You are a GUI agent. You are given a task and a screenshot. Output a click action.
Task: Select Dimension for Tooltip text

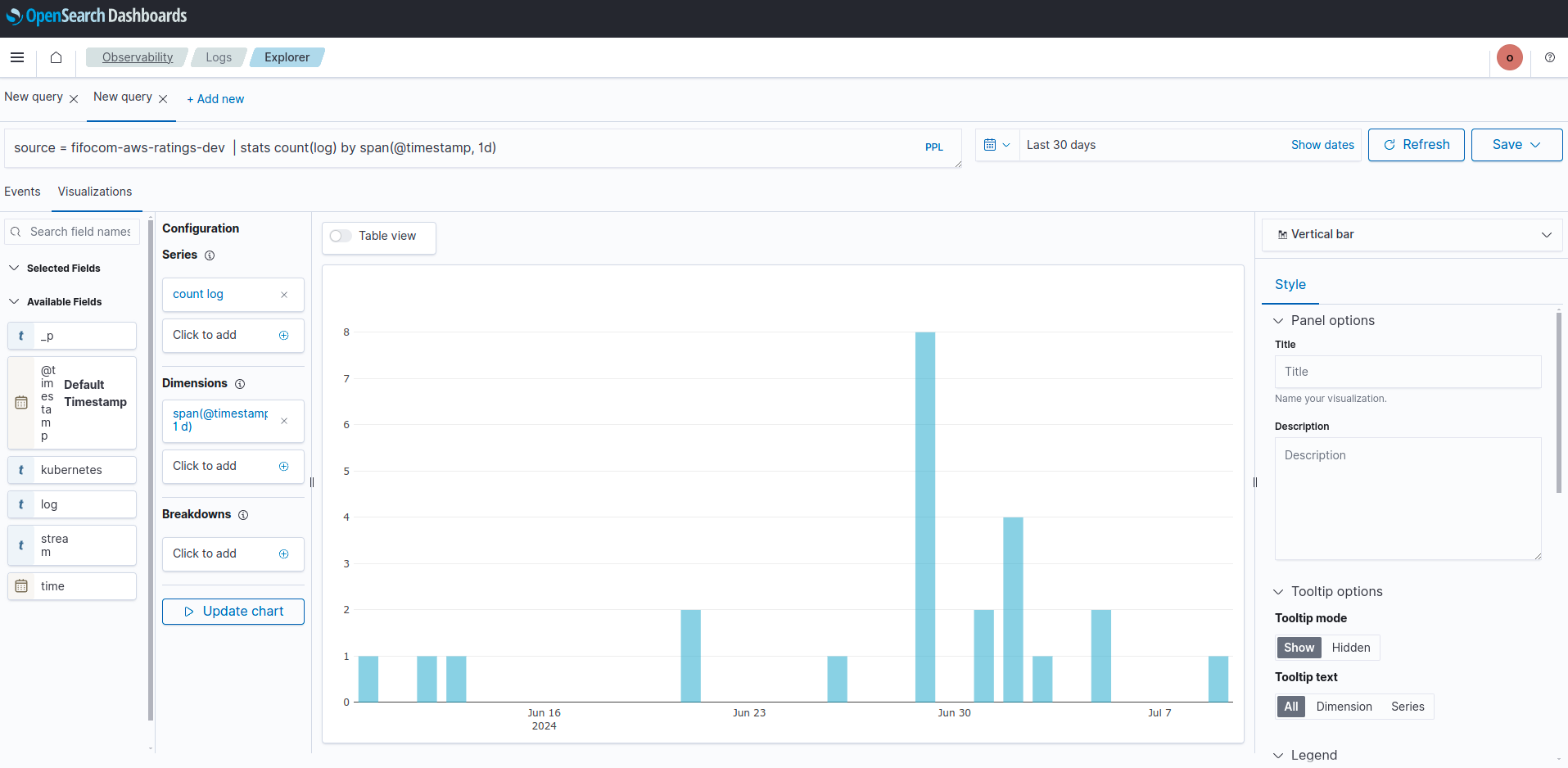[1344, 707]
